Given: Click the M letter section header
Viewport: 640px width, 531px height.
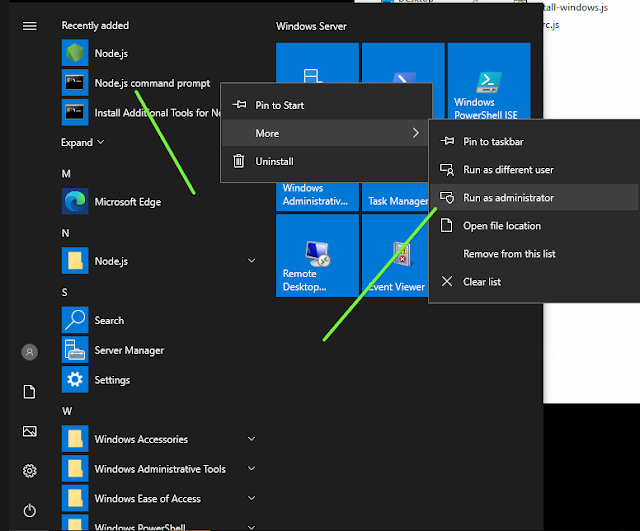Looking at the screenshot, I should tap(66, 174).
